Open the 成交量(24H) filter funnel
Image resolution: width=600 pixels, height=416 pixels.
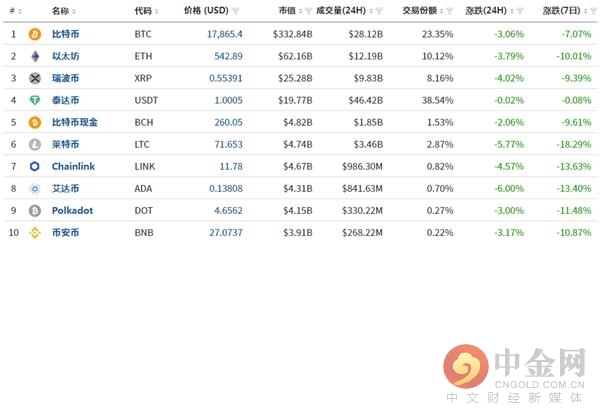click(379, 11)
